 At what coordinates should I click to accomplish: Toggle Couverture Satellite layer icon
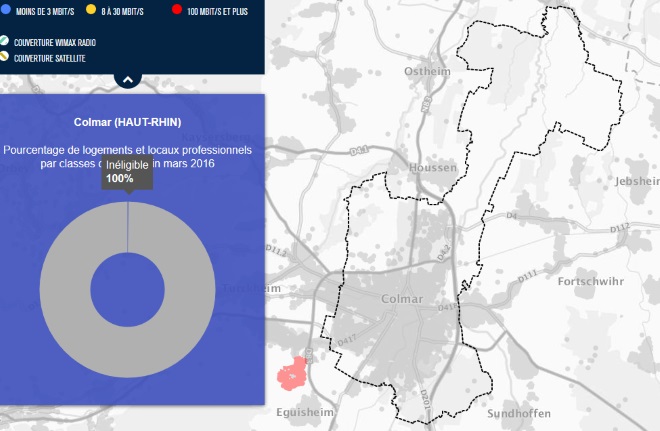(x=5, y=57)
